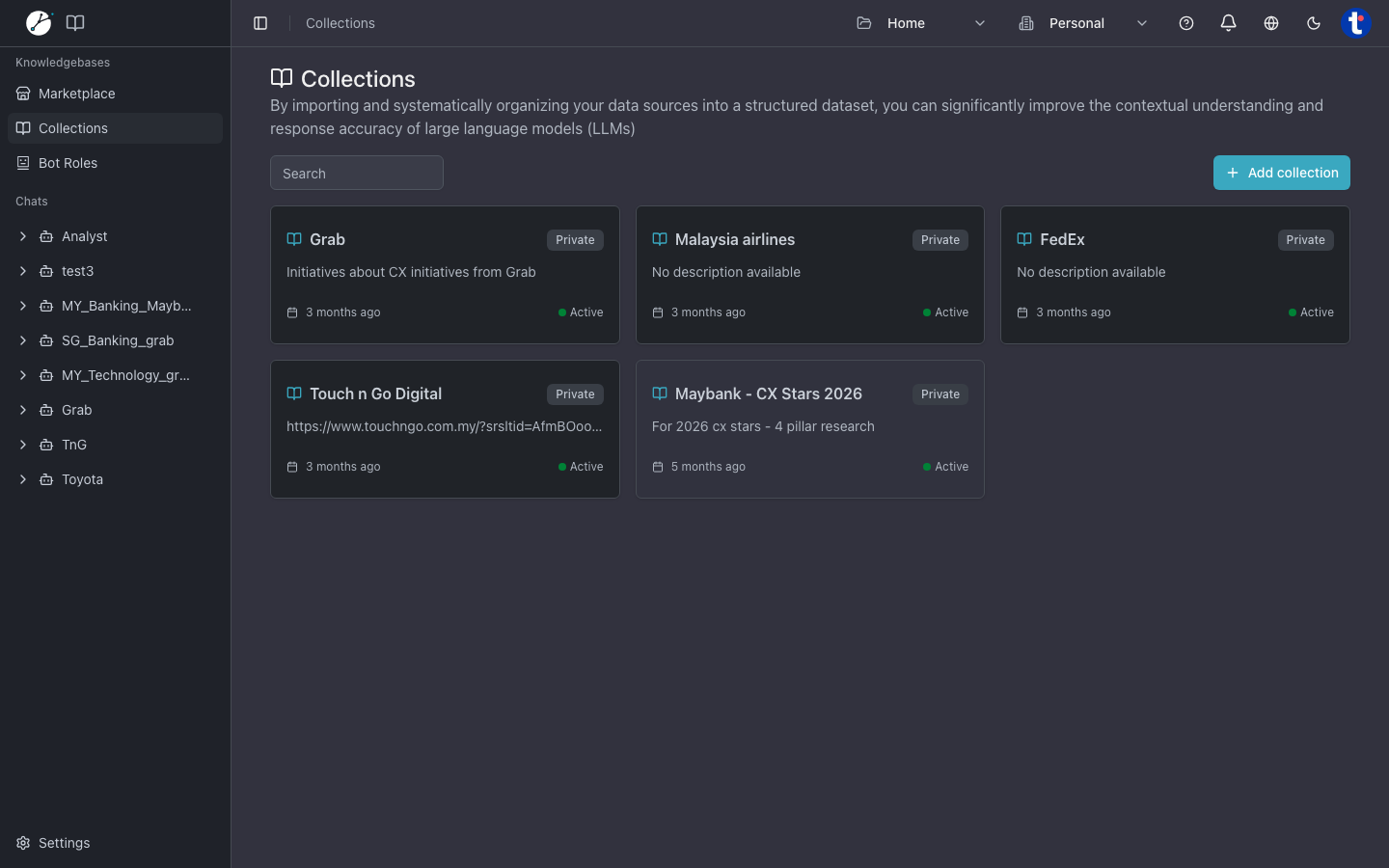Click the Private badge on the FedEx card

pyautogui.click(x=1305, y=240)
